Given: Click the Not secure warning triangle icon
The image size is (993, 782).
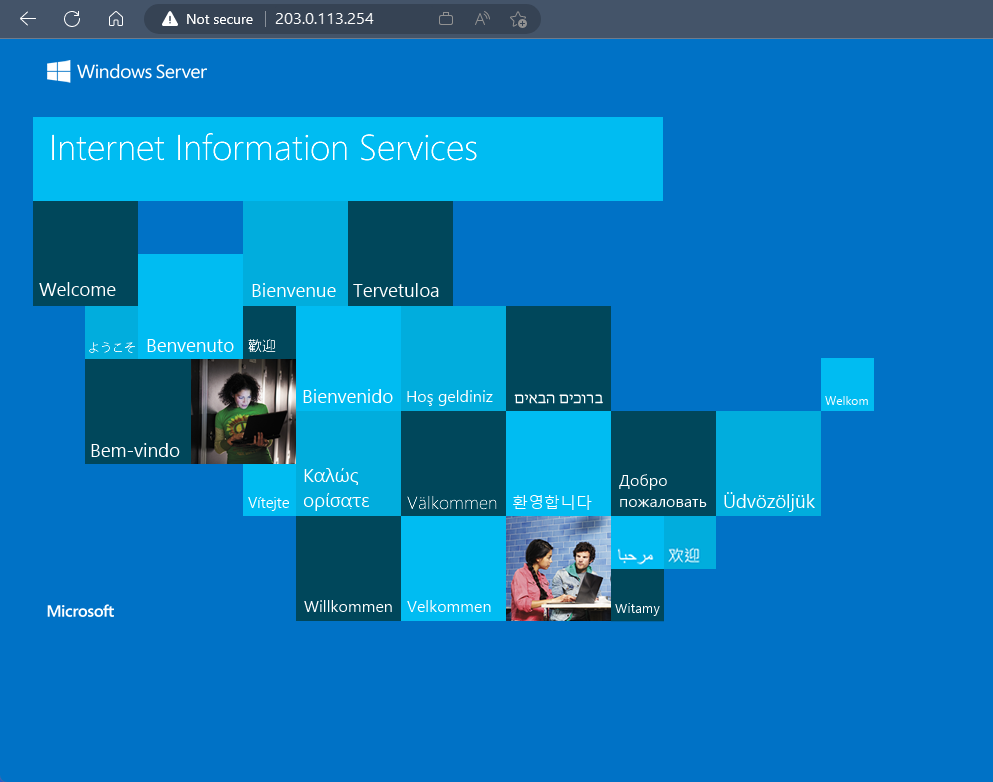Looking at the screenshot, I should [x=170, y=19].
